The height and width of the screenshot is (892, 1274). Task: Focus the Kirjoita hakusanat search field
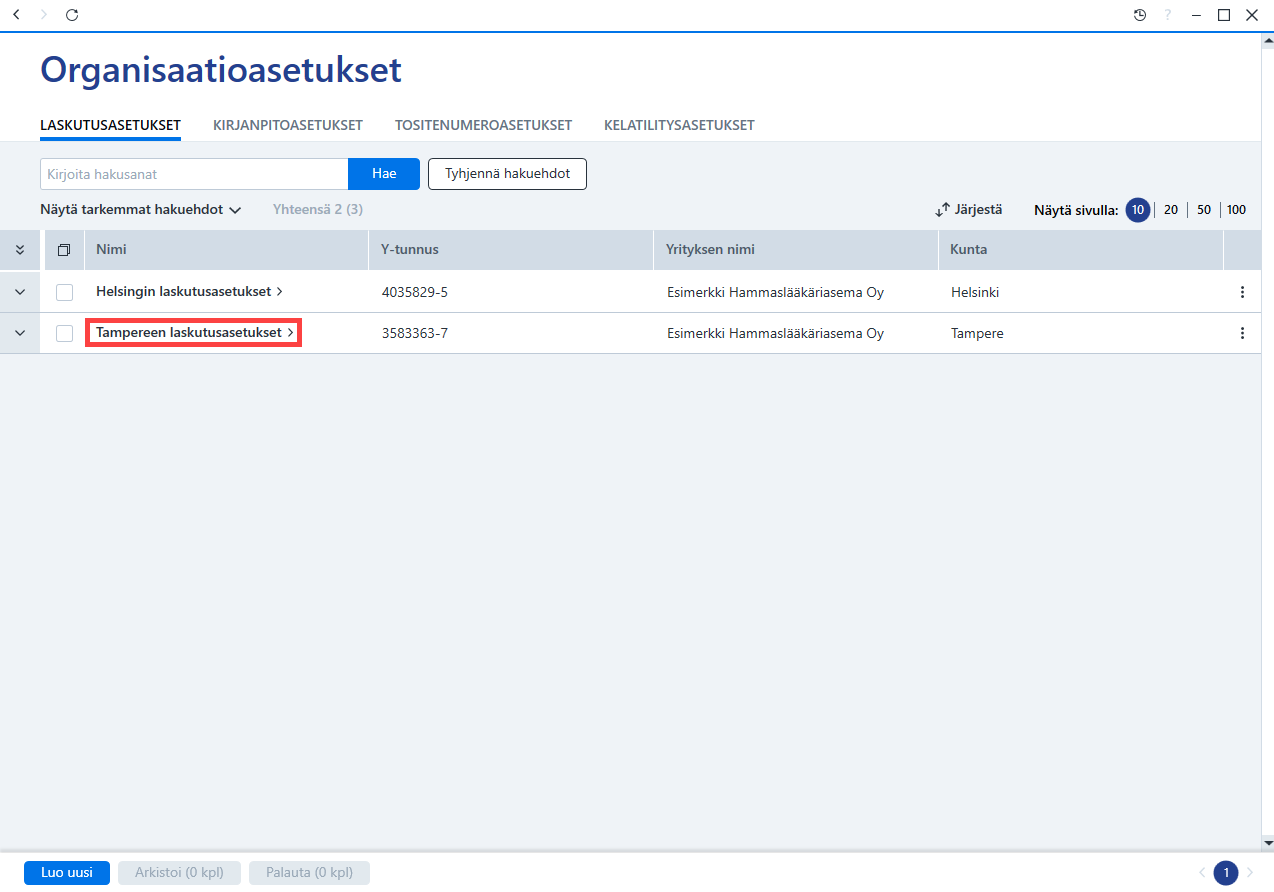click(194, 173)
